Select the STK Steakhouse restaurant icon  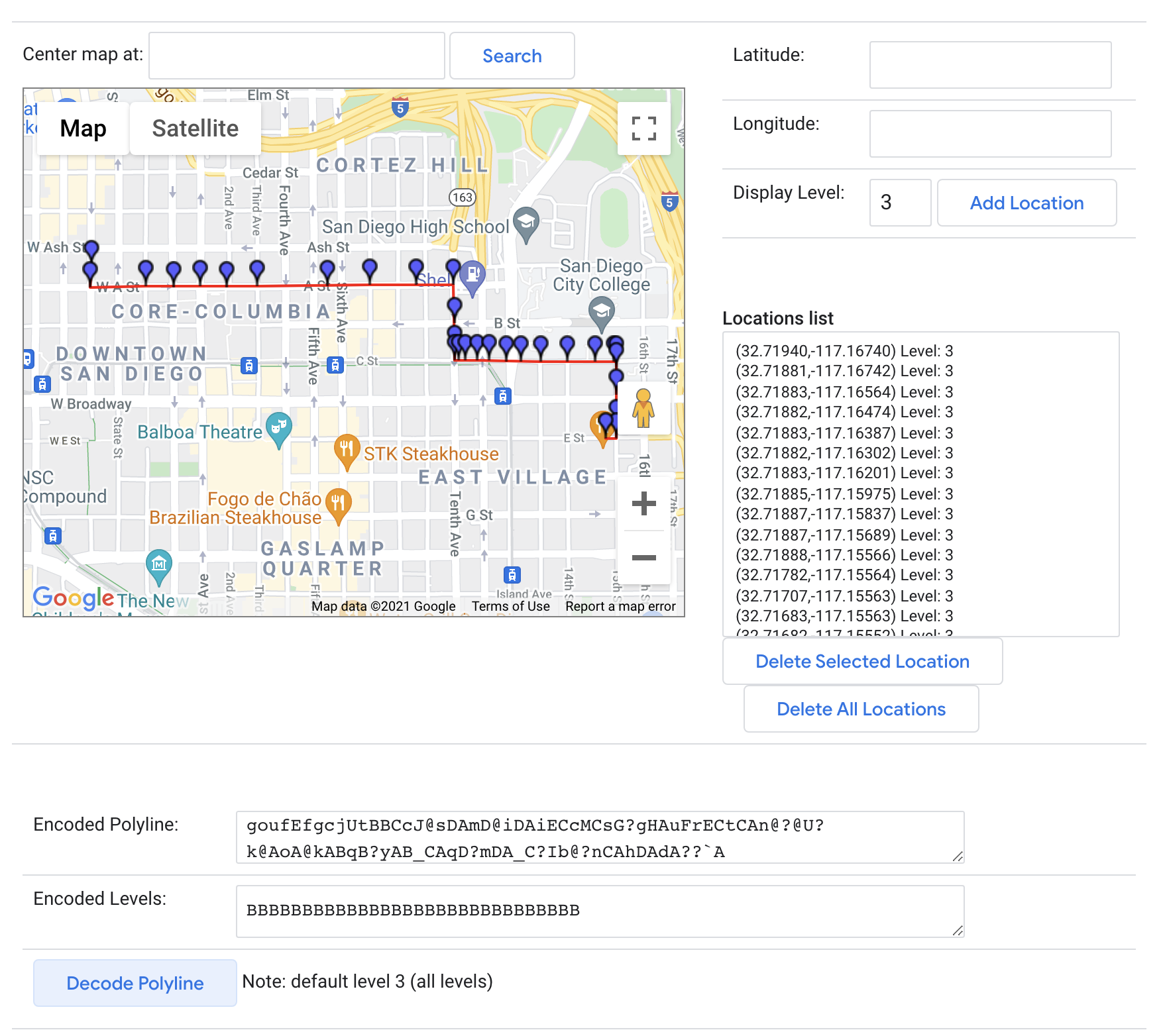[x=347, y=448]
